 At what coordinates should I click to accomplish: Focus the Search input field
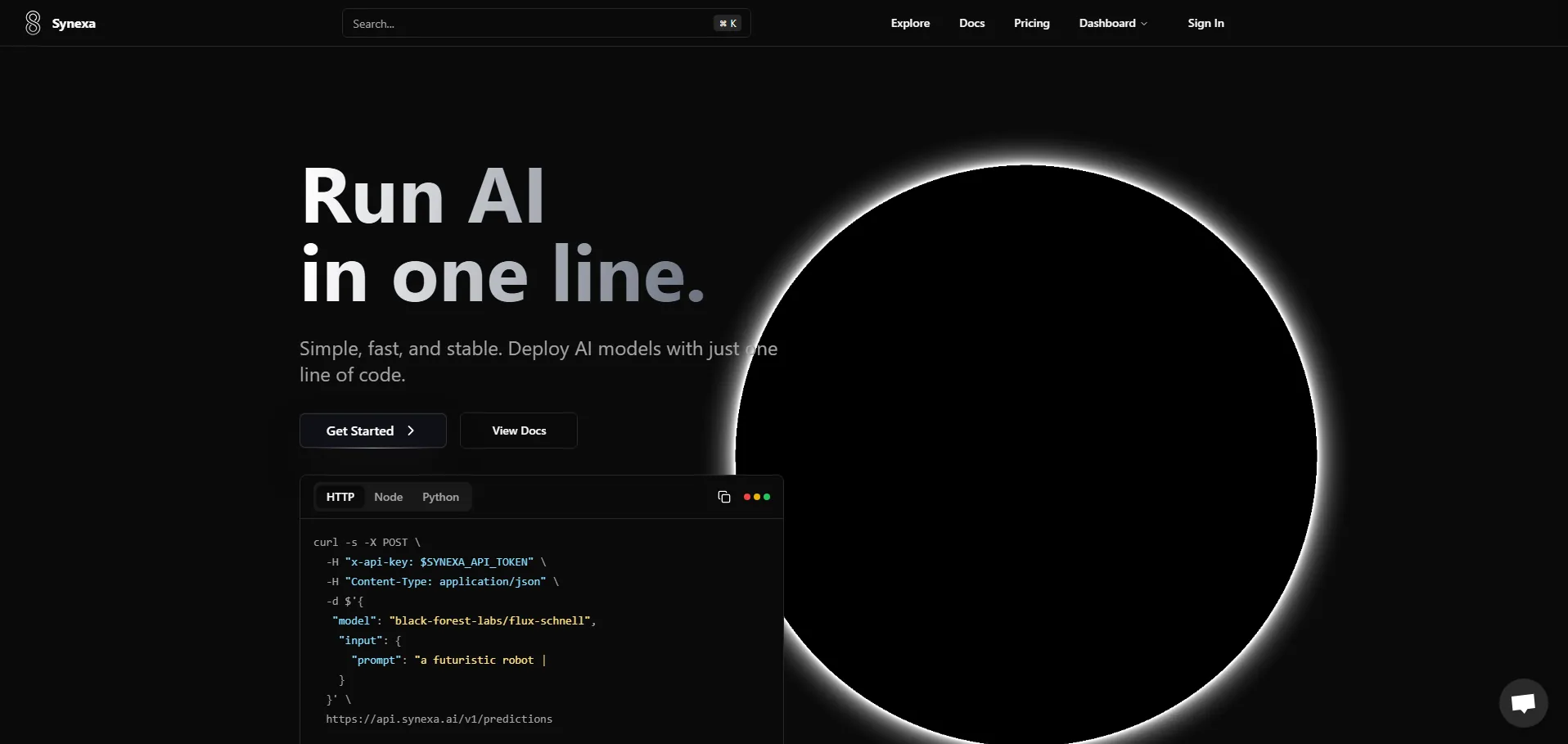(524, 24)
